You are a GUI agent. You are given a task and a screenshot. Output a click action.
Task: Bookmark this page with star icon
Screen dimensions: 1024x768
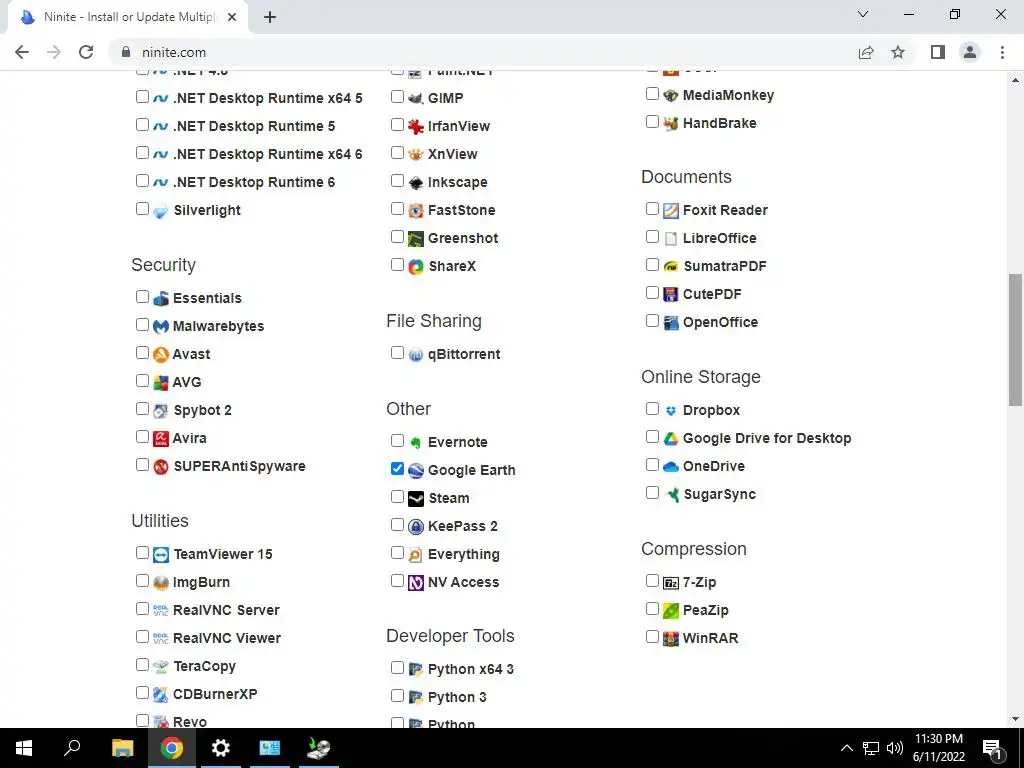point(898,52)
